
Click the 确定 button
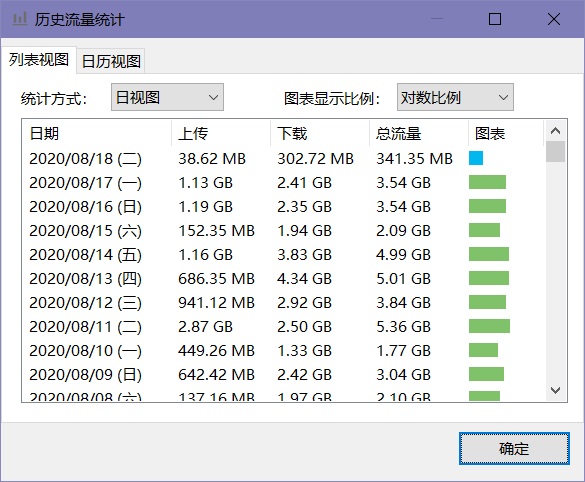click(x=514, y=448)
